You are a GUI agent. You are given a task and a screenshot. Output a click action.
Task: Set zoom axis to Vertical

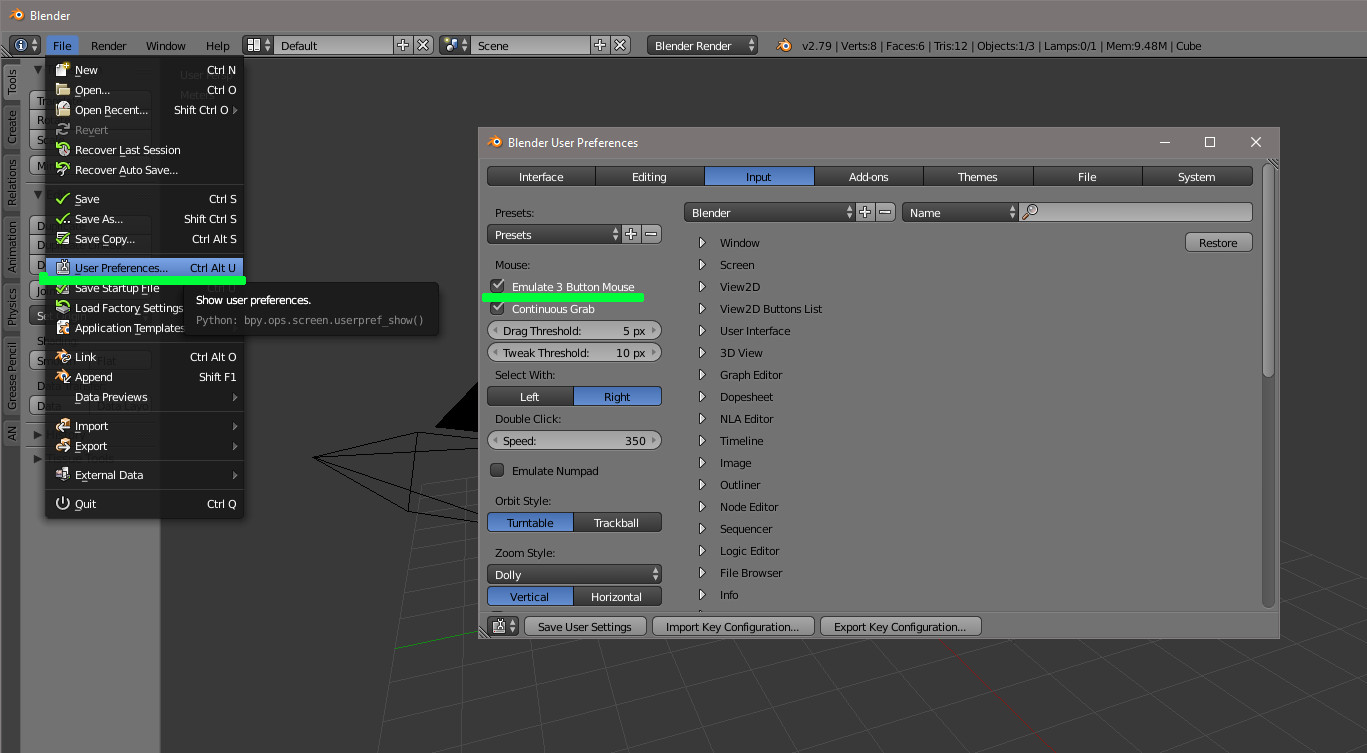click(530, 597)
